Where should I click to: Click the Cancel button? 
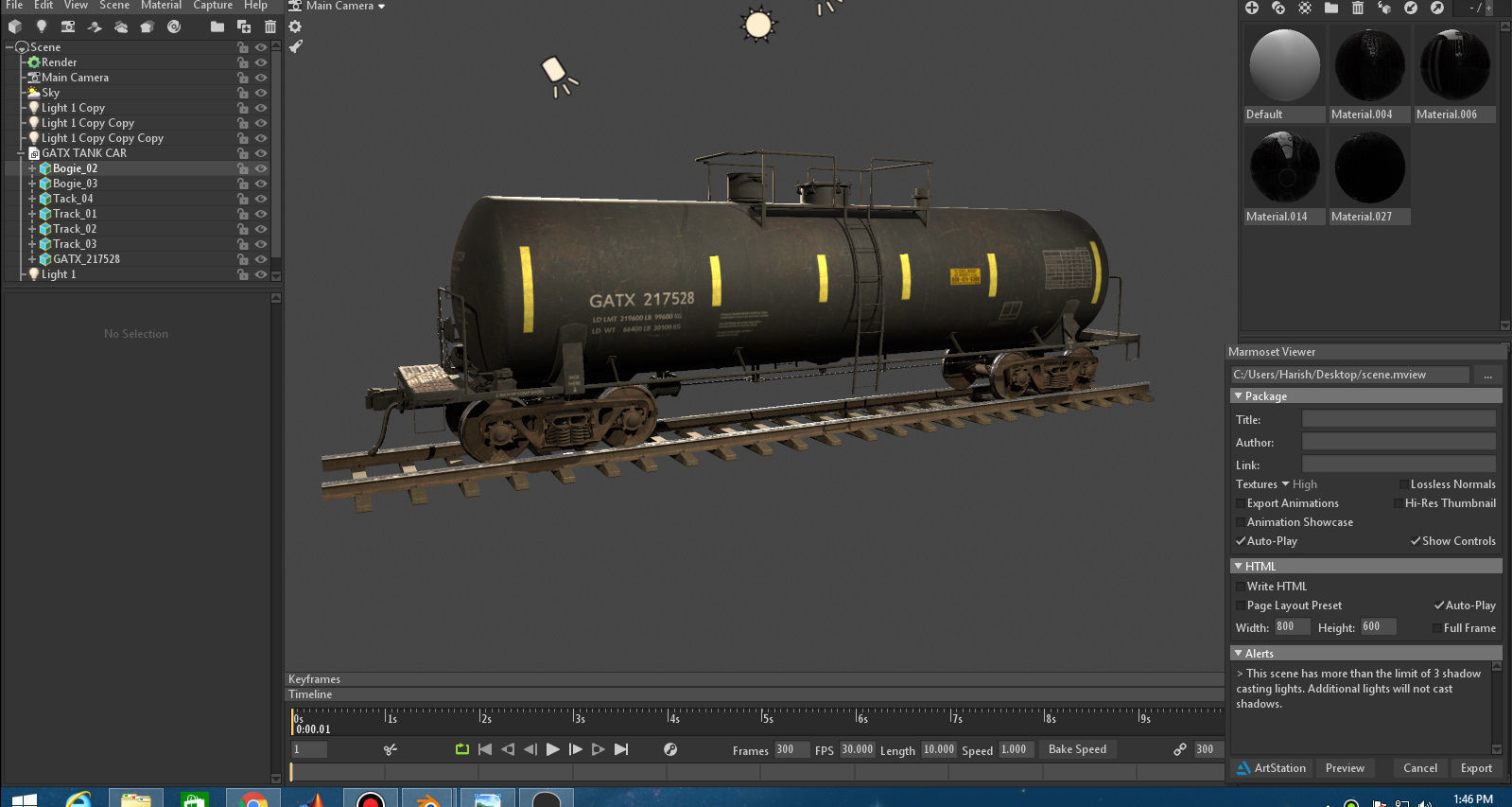1419,768
